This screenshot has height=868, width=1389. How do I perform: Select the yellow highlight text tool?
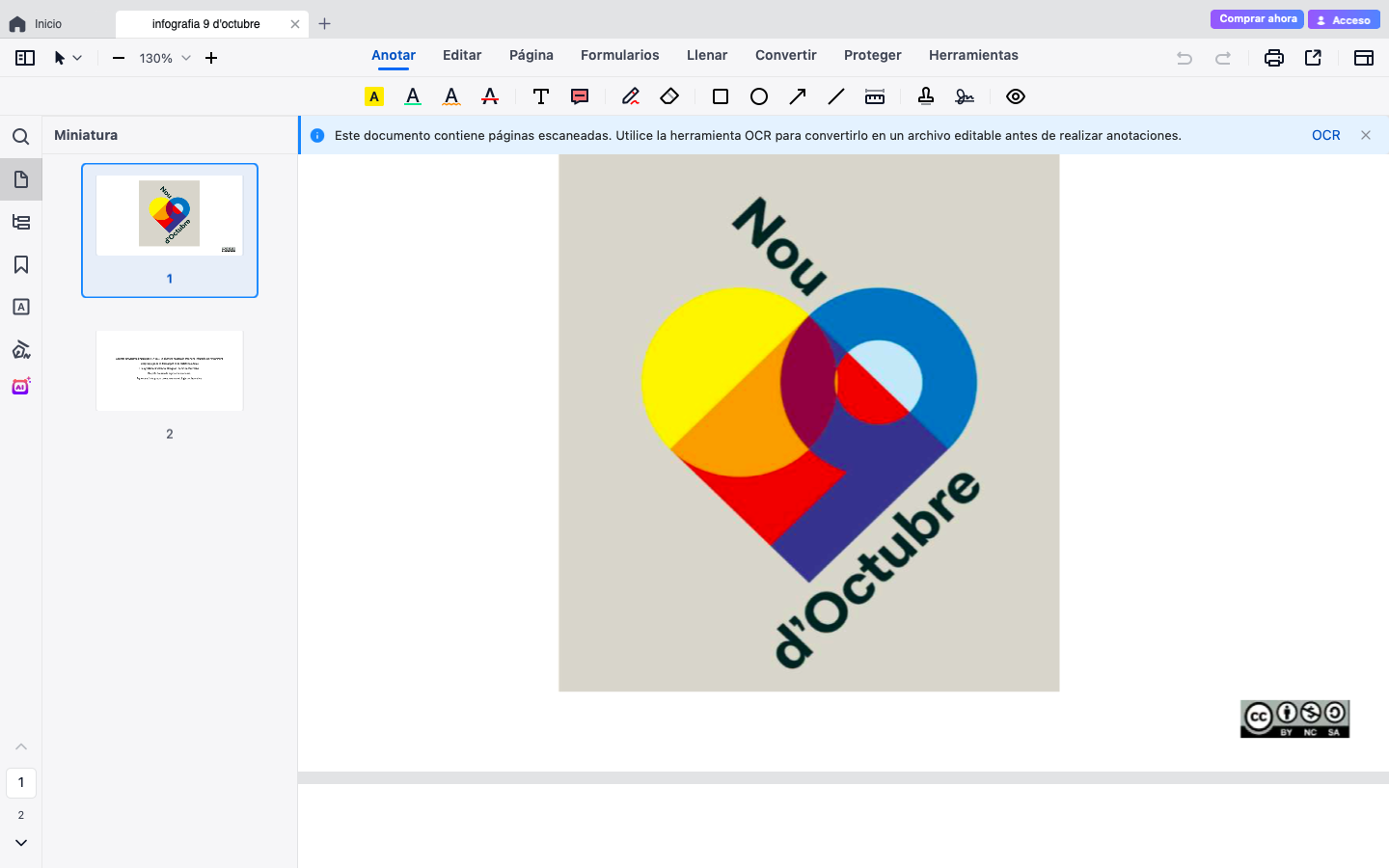(x=374, y=96)
